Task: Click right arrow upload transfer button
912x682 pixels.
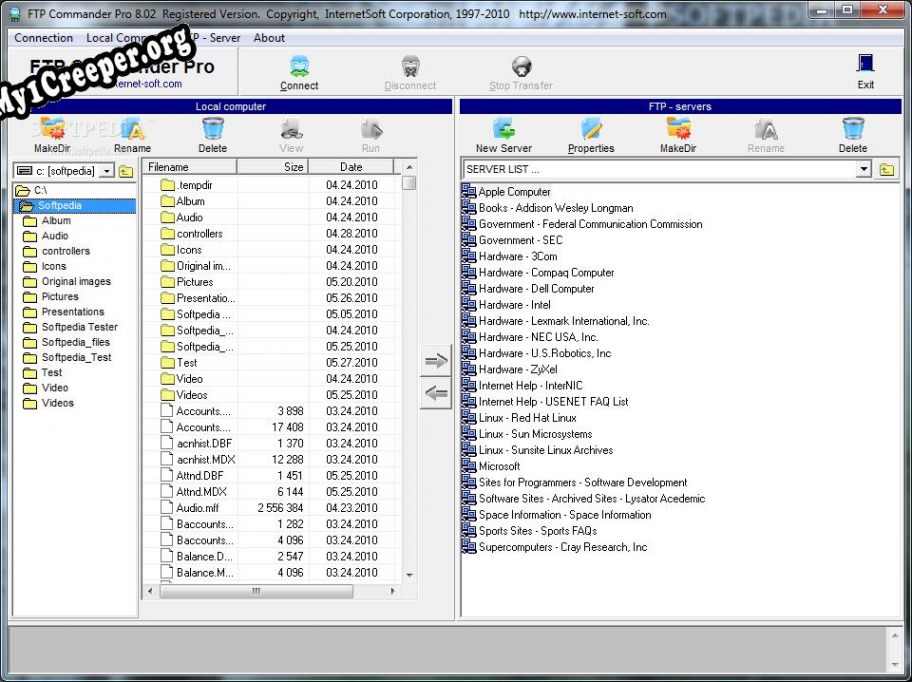Action: tap(436, 360)
